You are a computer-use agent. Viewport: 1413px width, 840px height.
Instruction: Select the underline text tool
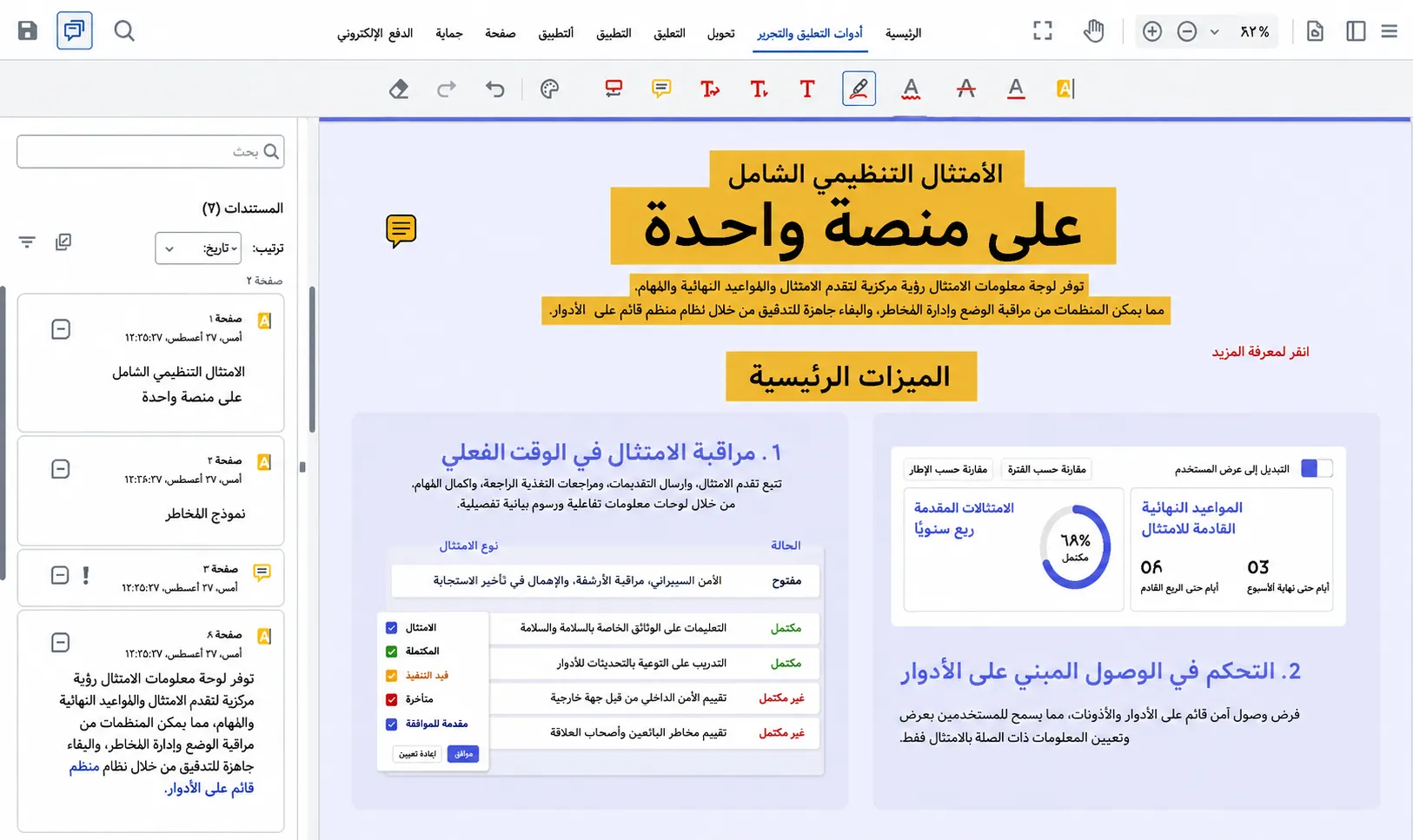(x=1016, y=89)
